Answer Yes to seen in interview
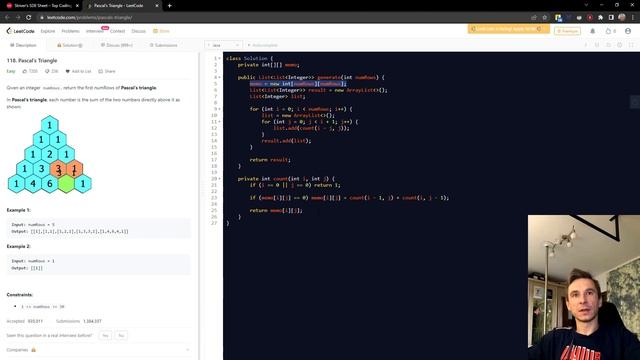Viewport: 640px width, 360px height. pos(105,336)
